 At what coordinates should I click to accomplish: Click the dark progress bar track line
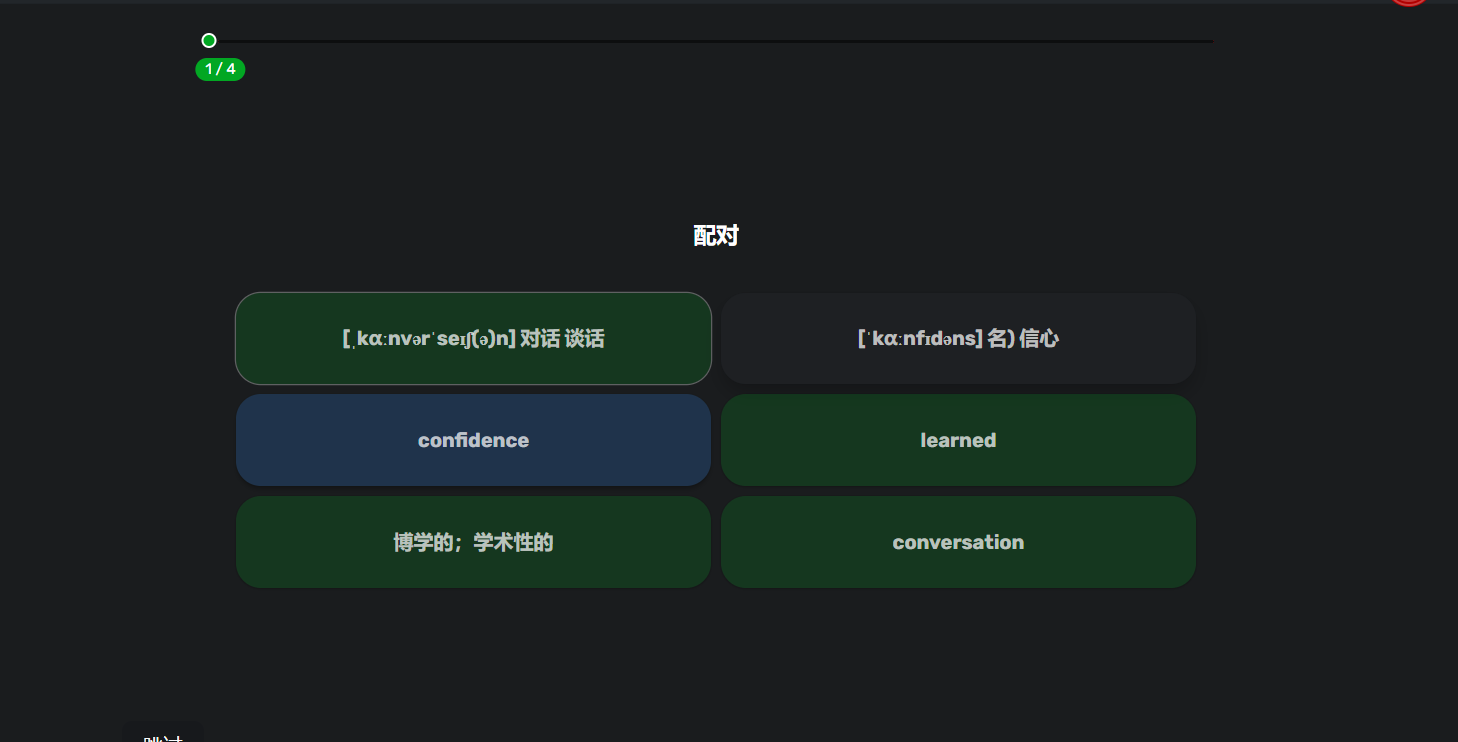[711, 41]
